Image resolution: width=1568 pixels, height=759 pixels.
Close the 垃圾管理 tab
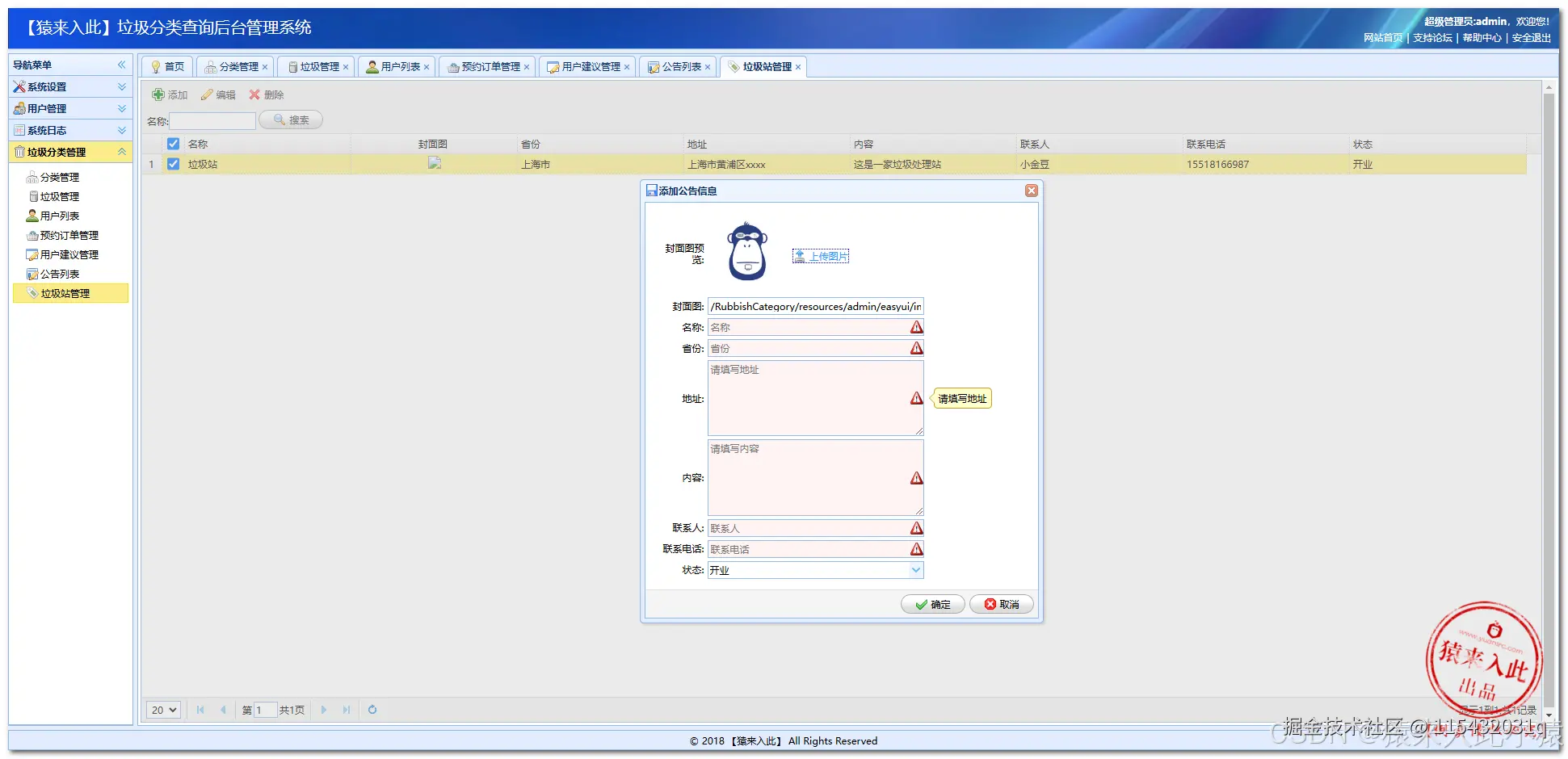[x=346, y=67]
